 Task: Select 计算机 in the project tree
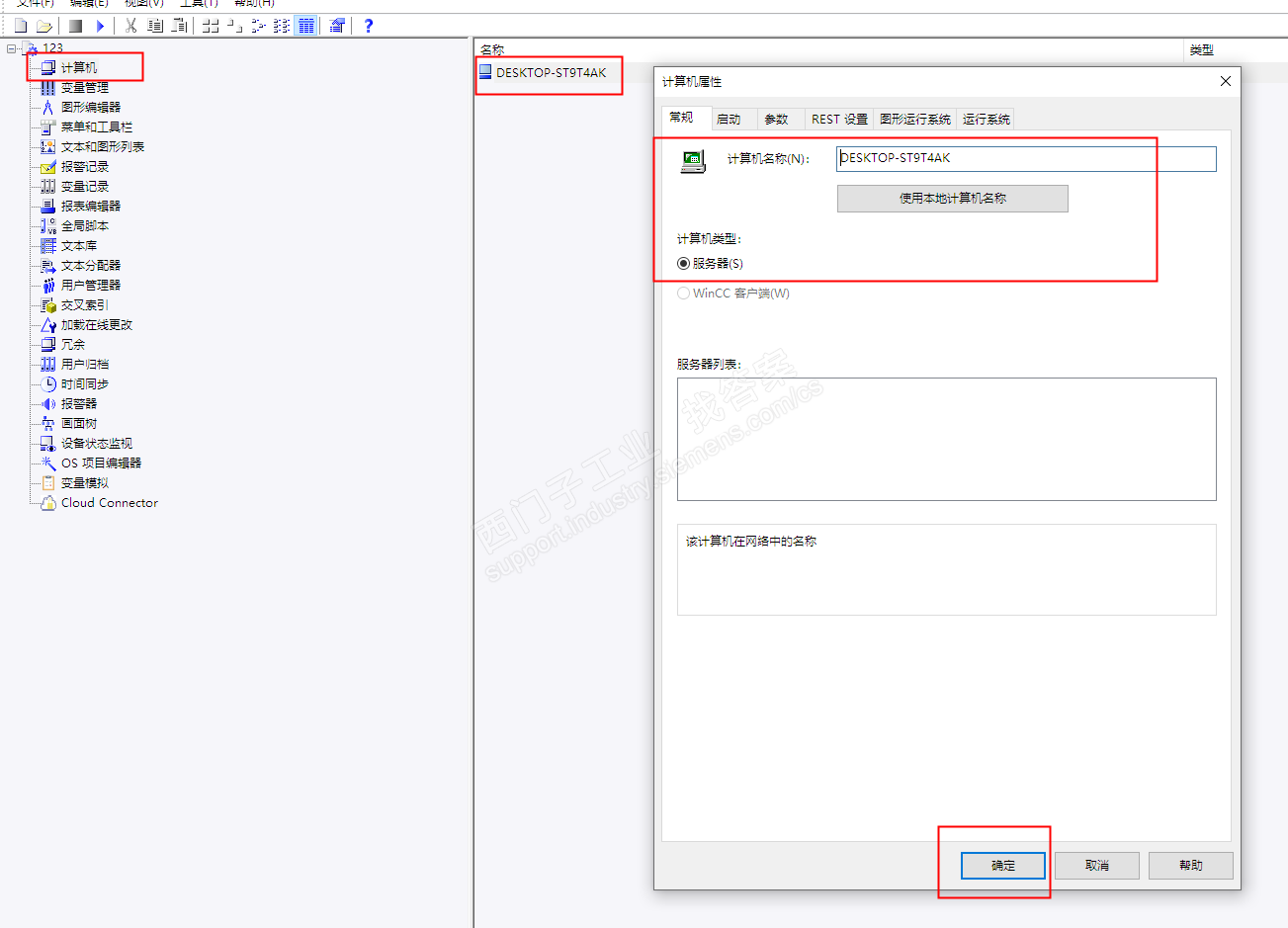click(x=79, y=67)
